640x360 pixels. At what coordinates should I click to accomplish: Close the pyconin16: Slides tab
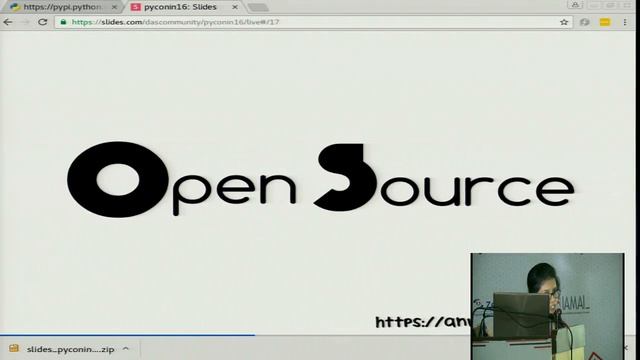235,7
